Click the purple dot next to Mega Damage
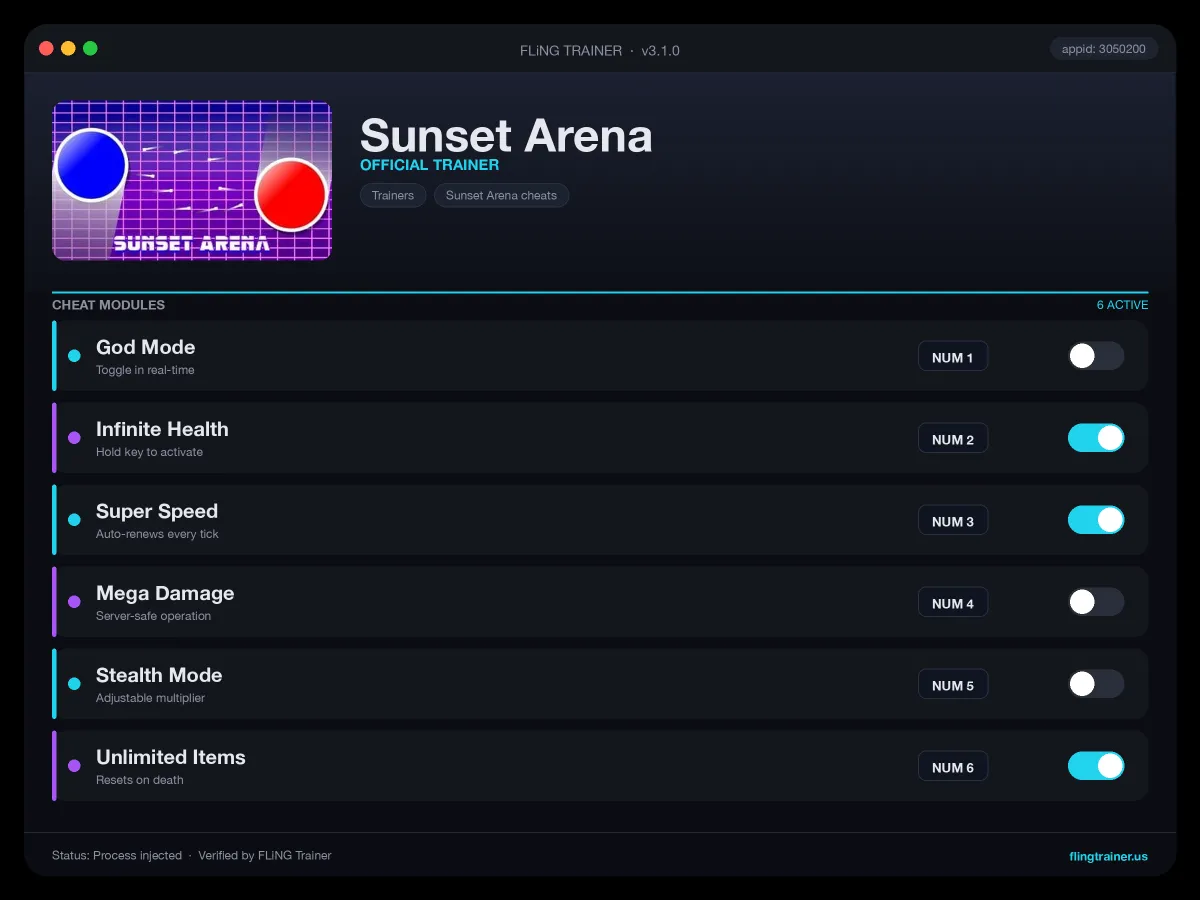Image resolution: width=1200 pixels, height=900 pixels. click(74, 602)
